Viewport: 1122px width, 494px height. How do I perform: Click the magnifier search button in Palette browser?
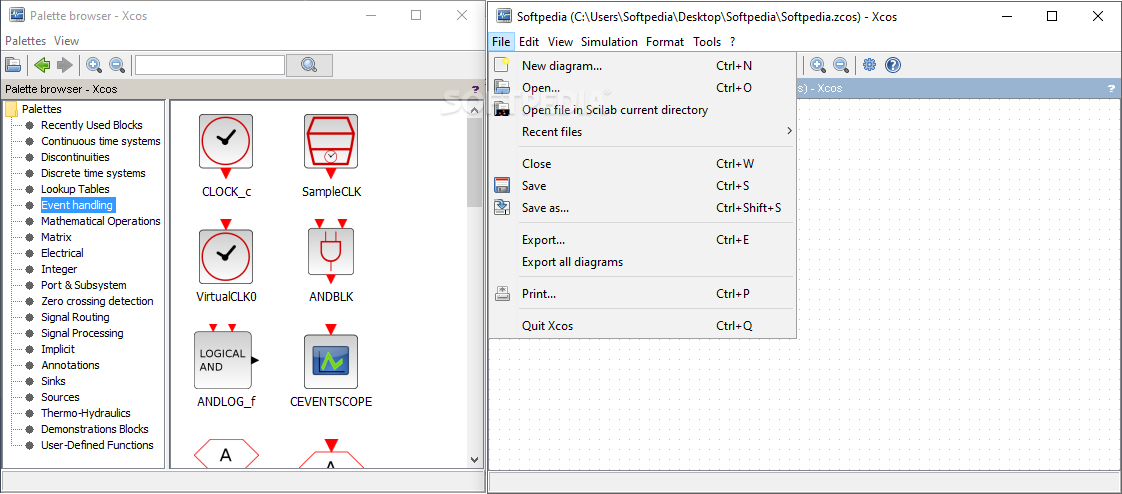point(309,65)
